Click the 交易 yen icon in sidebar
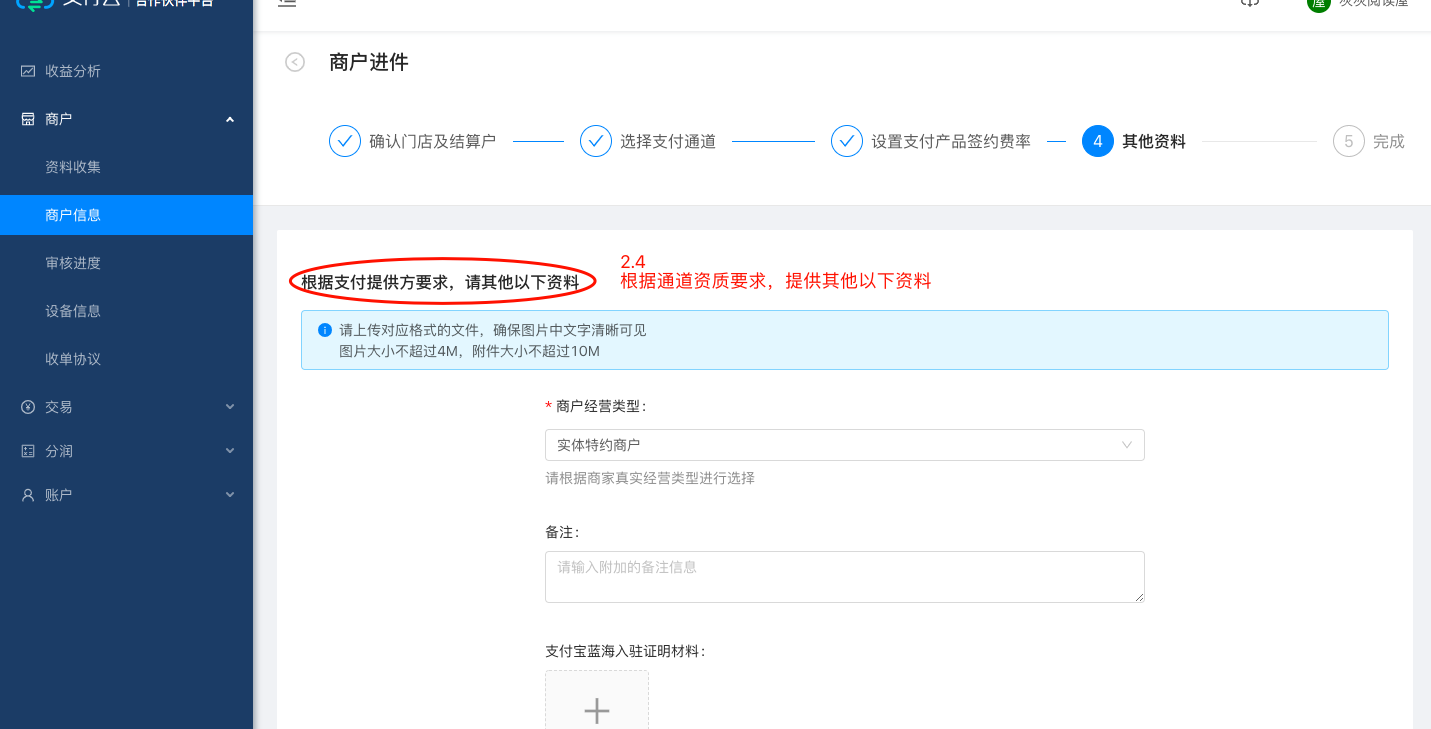This screenshot has width=1431, height=729. [28, 407]
